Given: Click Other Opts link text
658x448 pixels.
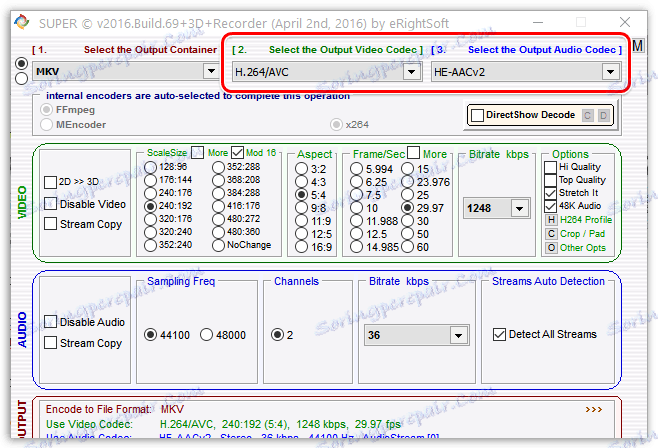Looking at the screenshot, I should click(x=583, y=247).
